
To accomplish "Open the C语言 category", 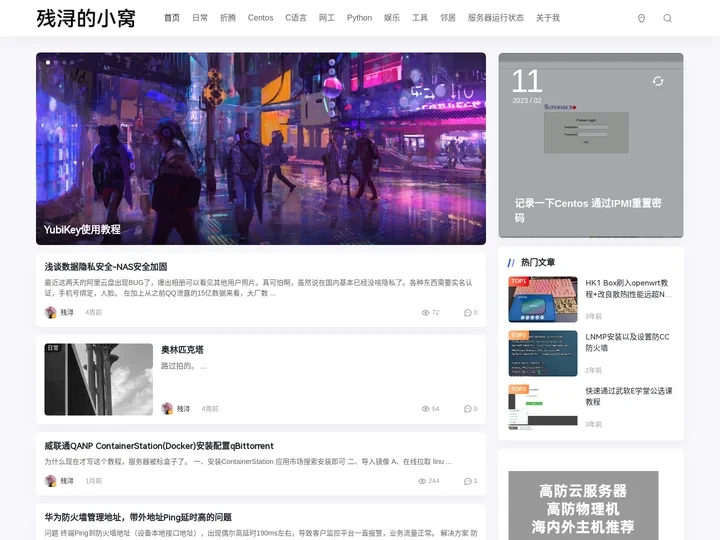I will click(296, 18).
